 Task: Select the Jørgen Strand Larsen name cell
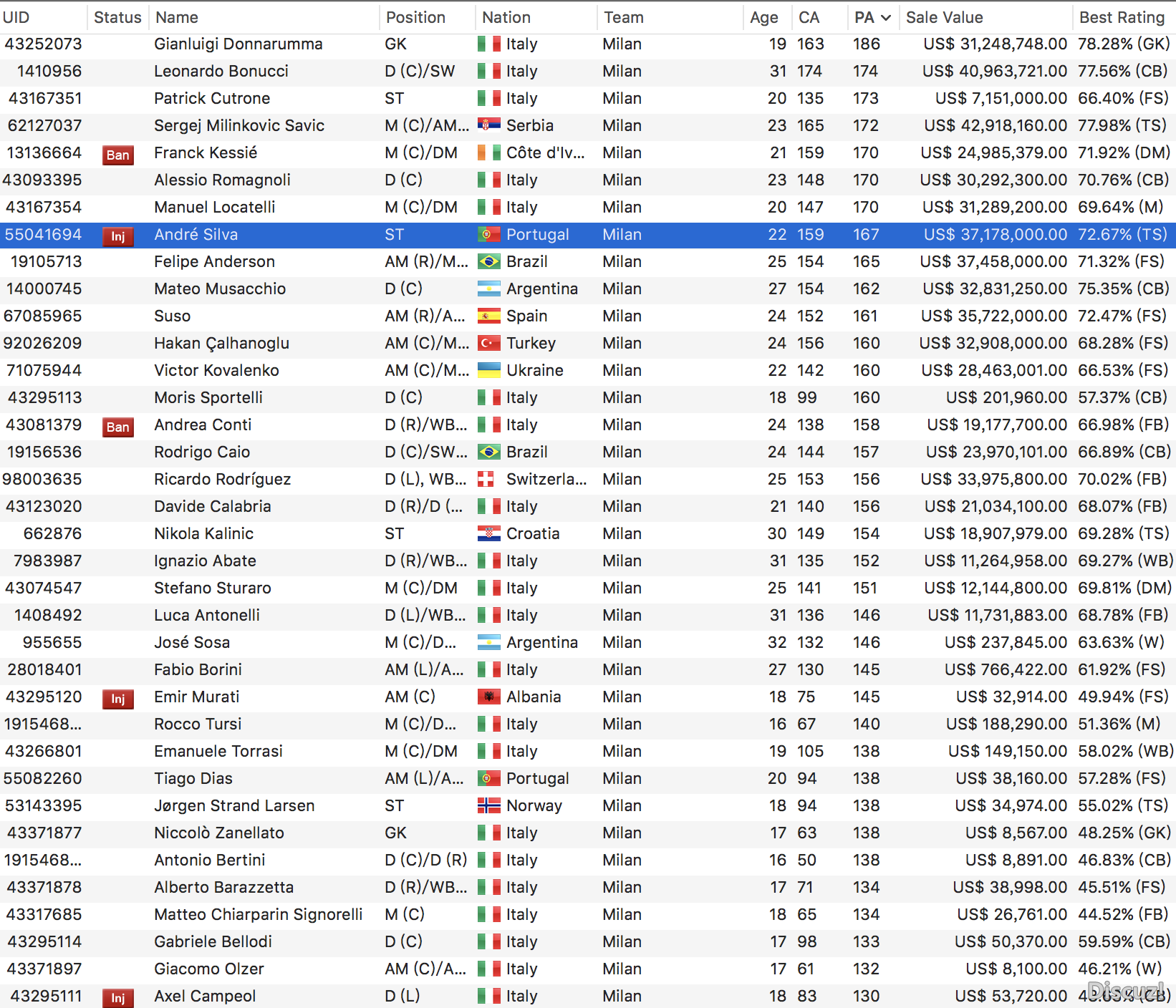click(235, 805)
